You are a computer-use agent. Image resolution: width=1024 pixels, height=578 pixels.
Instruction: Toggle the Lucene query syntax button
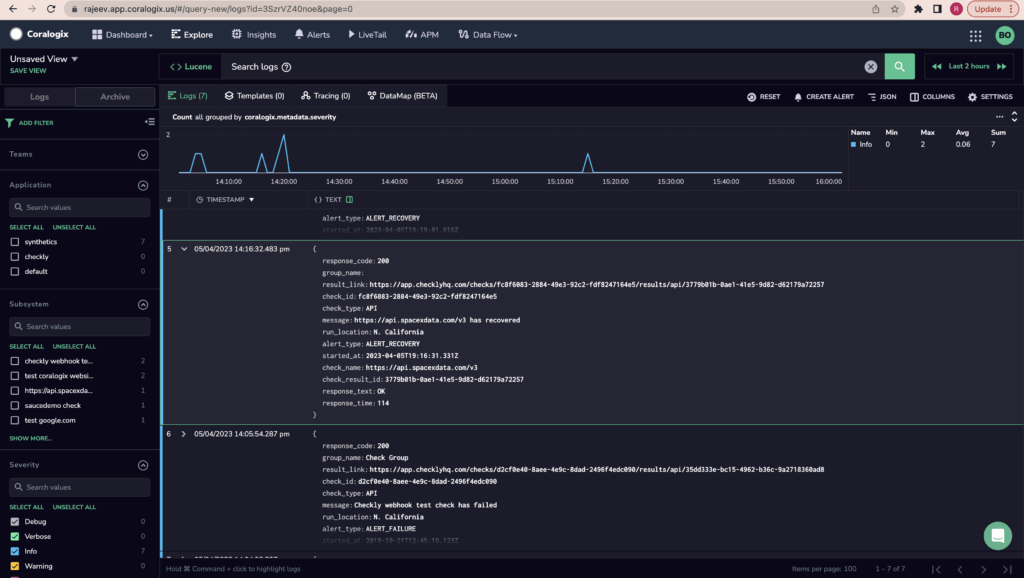coord(191,67)
